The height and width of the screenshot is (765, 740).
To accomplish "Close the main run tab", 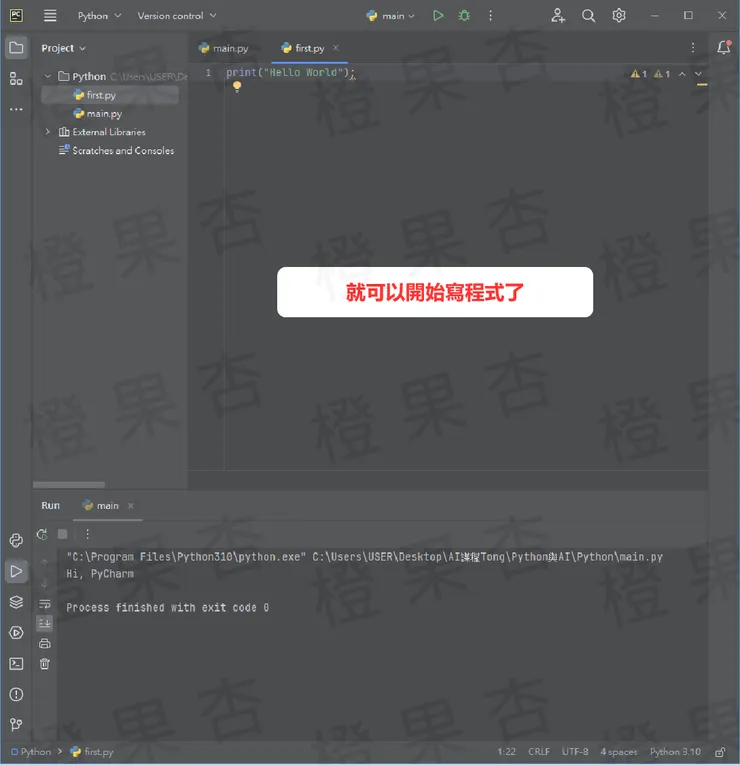I will [131, 505].
